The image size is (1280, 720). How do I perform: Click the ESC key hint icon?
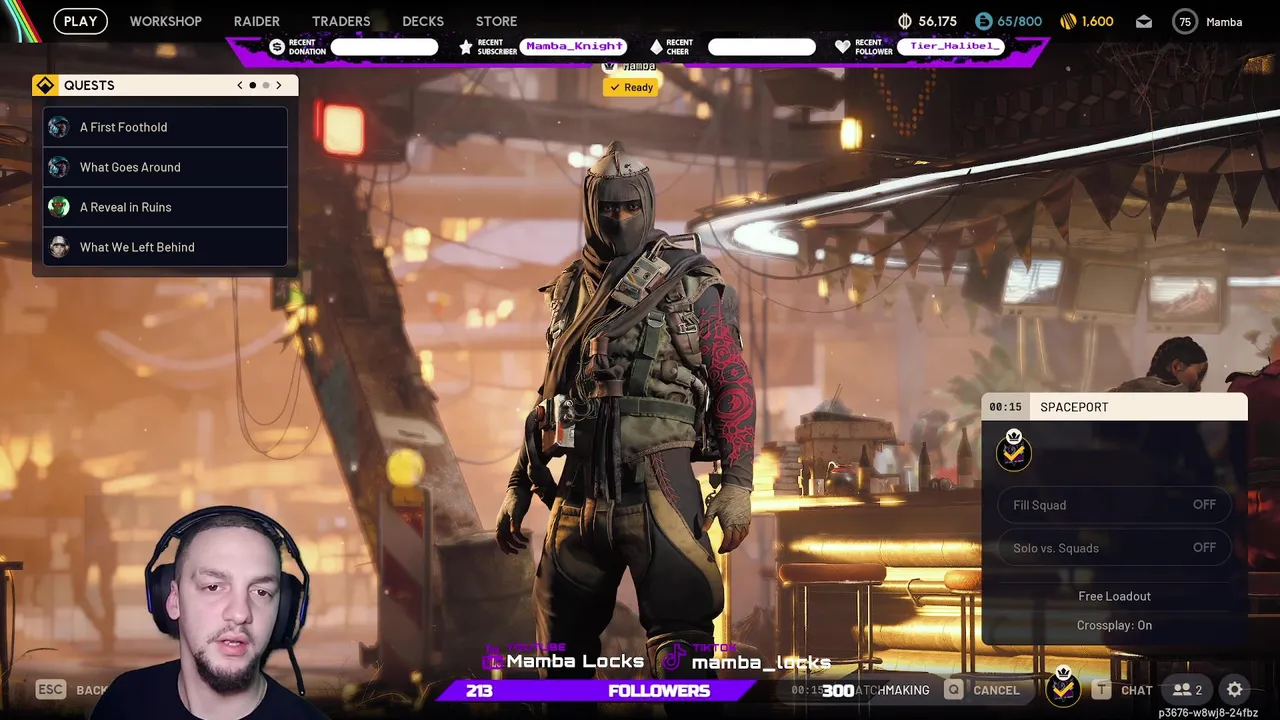point(51,689)
